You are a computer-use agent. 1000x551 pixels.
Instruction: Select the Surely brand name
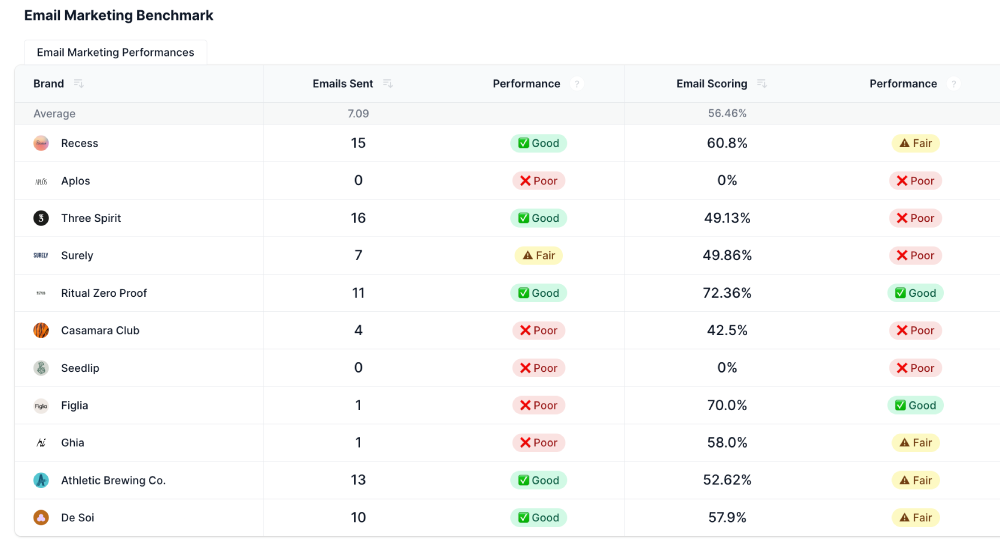(x=77, y=256)
